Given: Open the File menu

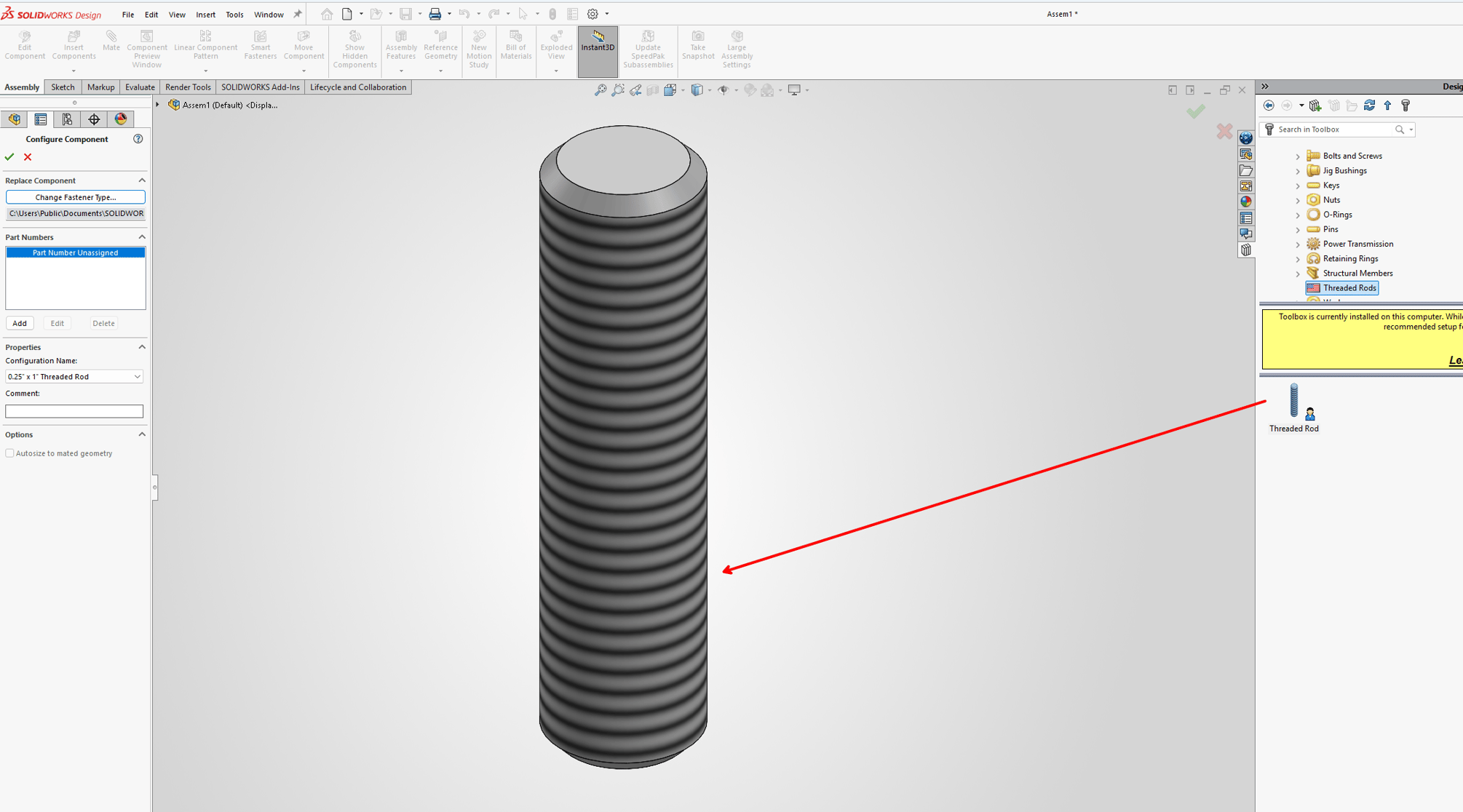Looking at the screenshot, I should [128, 15].
